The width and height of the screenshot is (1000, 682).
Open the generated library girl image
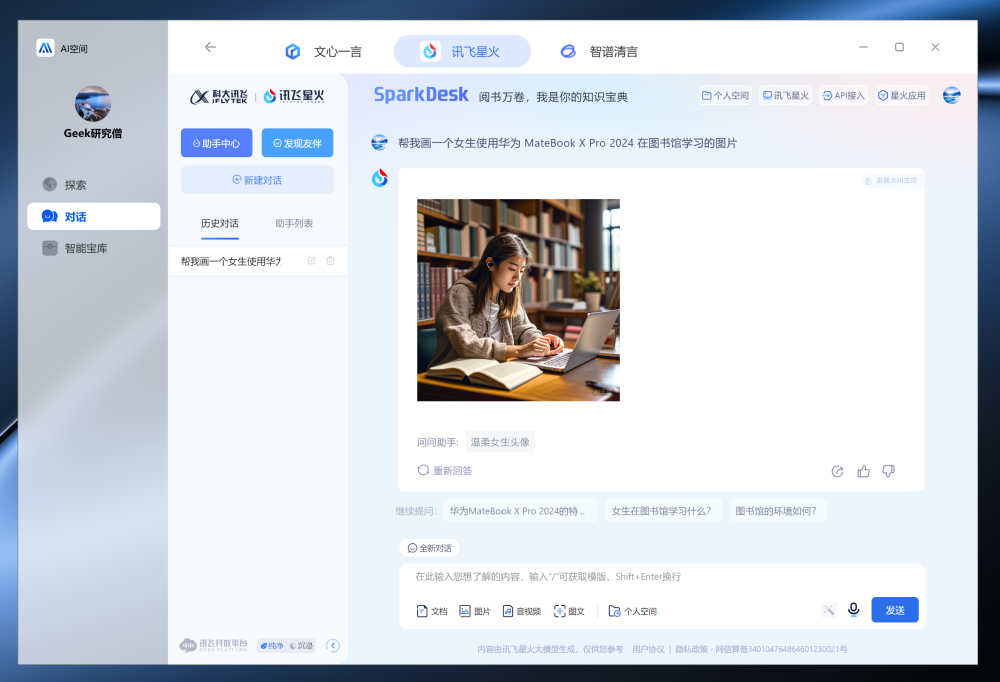[518, 300]
